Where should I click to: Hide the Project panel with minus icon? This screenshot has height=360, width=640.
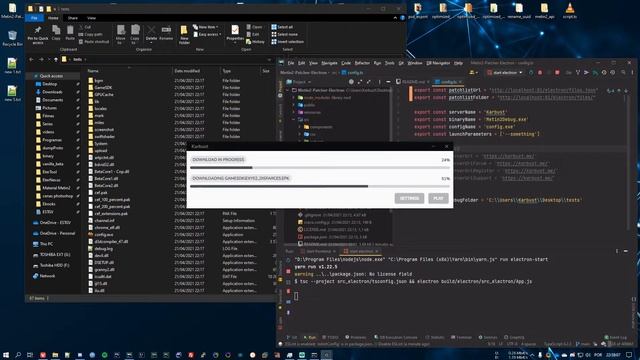pos(388,82)
